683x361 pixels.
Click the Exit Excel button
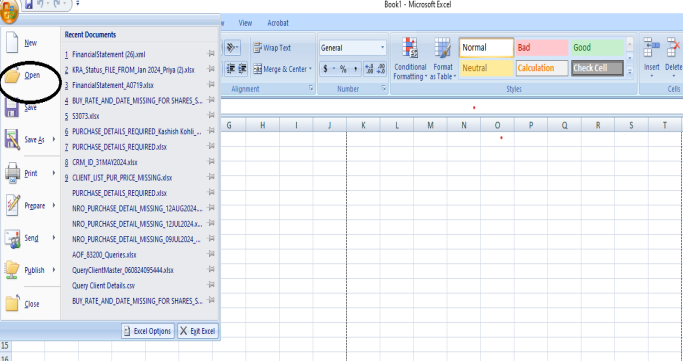click(198, 331)
